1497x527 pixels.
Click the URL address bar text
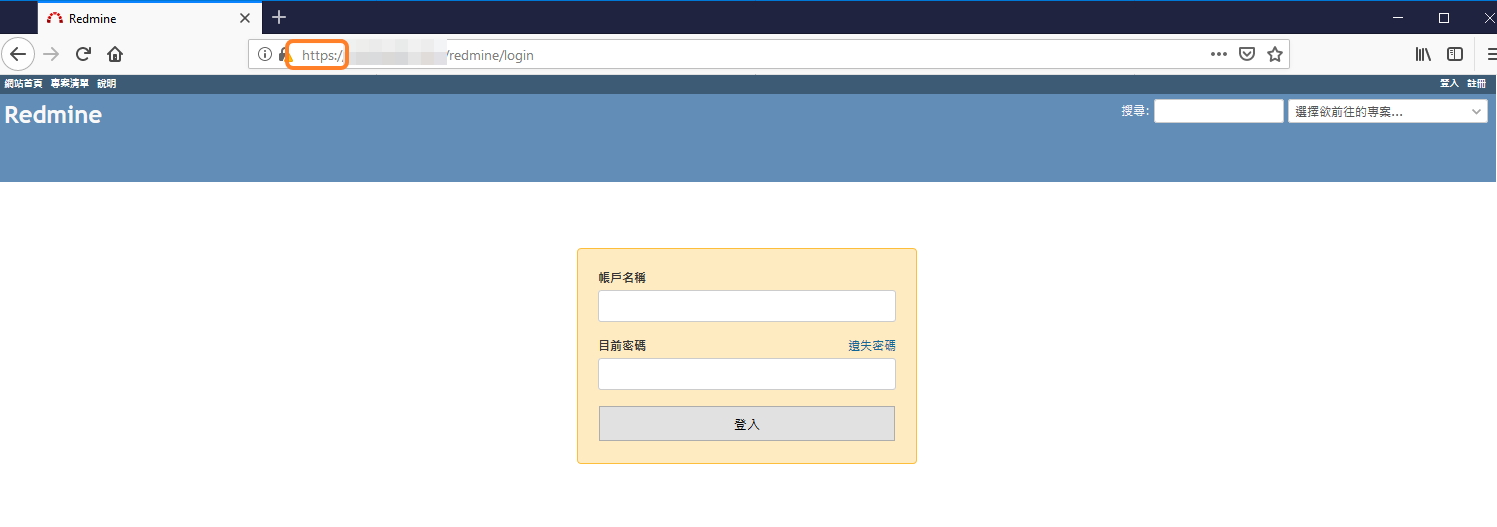pos(418,55)
